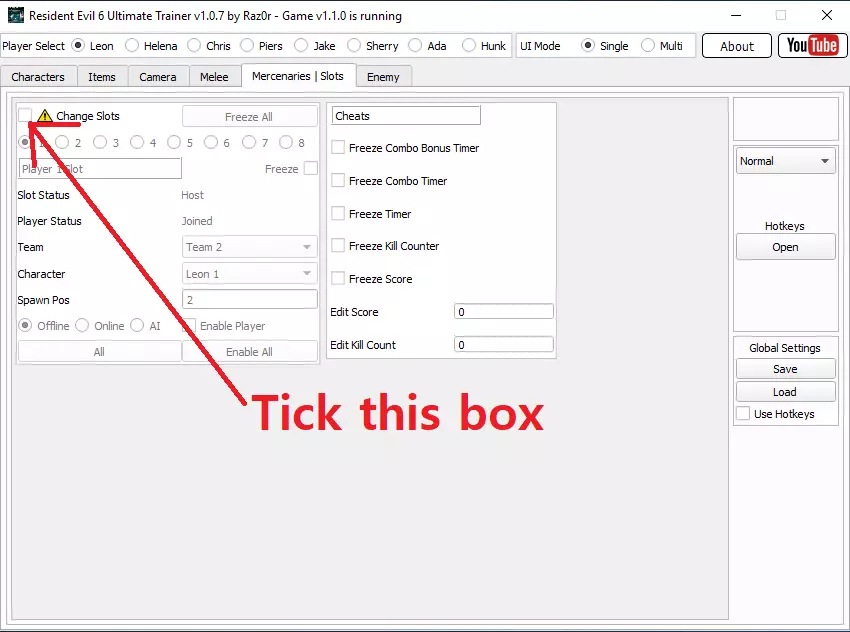Enable the Use Hotkeys checkbox

point(743,414)
